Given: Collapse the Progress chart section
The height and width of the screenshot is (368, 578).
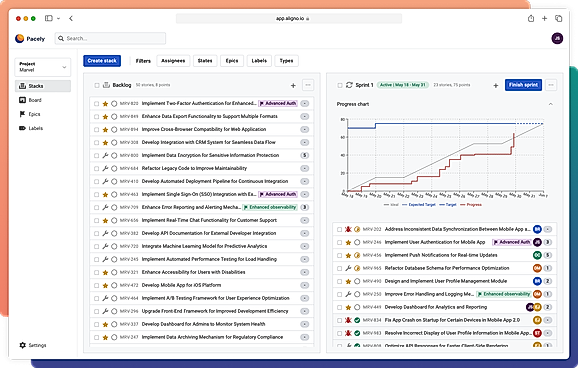Looking at the screenshot, I should [550, 104].
